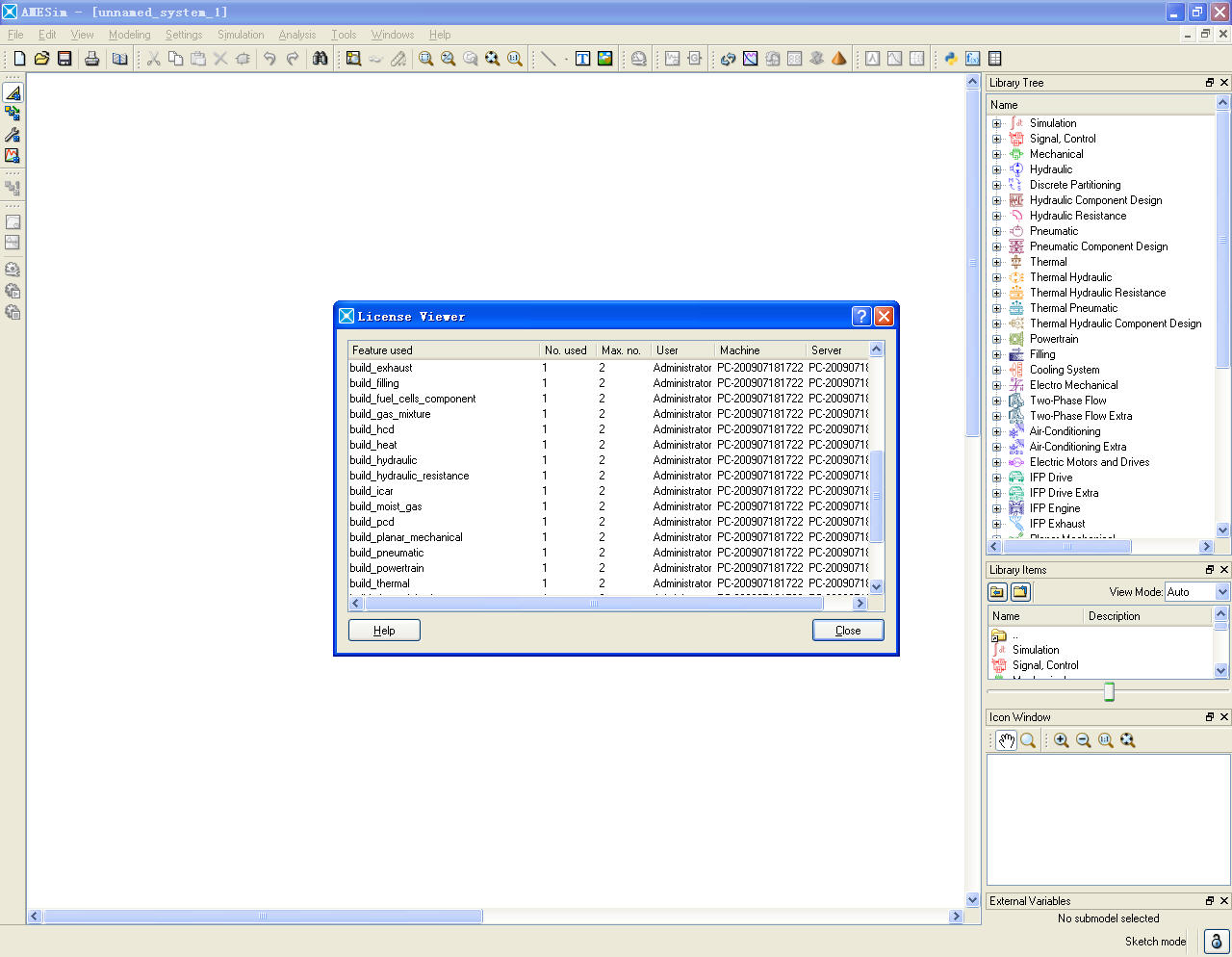Open the Help menu in menu bar
Viewport: 1232px width, 957px height.
click(x=440, y=35)
